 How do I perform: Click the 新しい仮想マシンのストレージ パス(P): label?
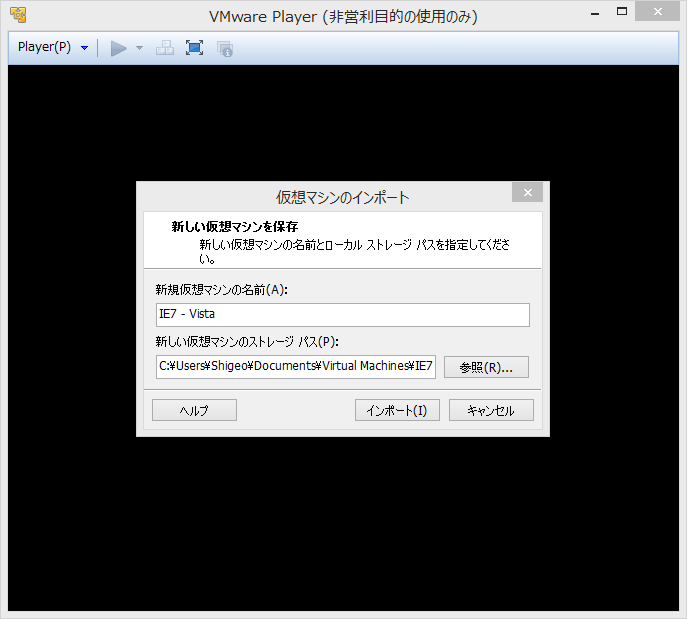[x=247, y=342]
